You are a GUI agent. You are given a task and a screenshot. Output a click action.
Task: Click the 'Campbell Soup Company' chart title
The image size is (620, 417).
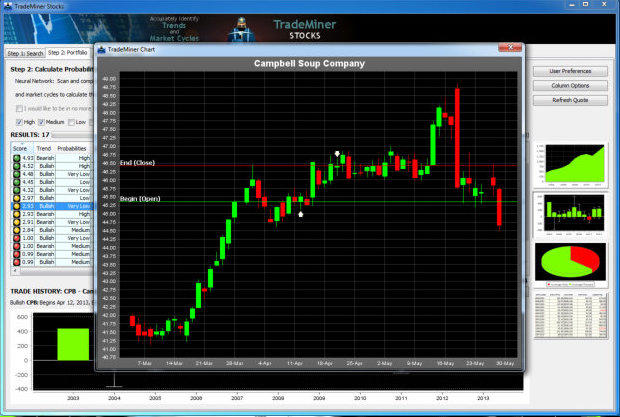(309, 63)
